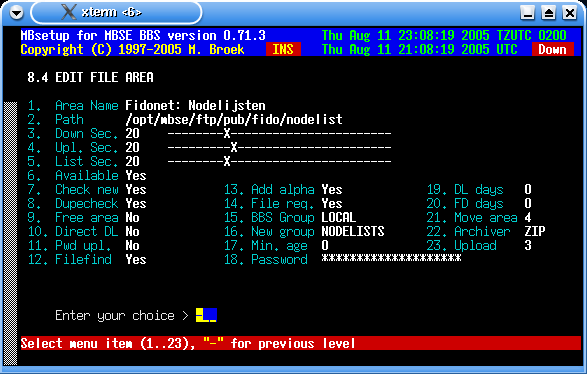The image size is (587, 374).
Task: Click the 'Upload' label of item 23
Action: pyautogui.click(x=475, y=246)
